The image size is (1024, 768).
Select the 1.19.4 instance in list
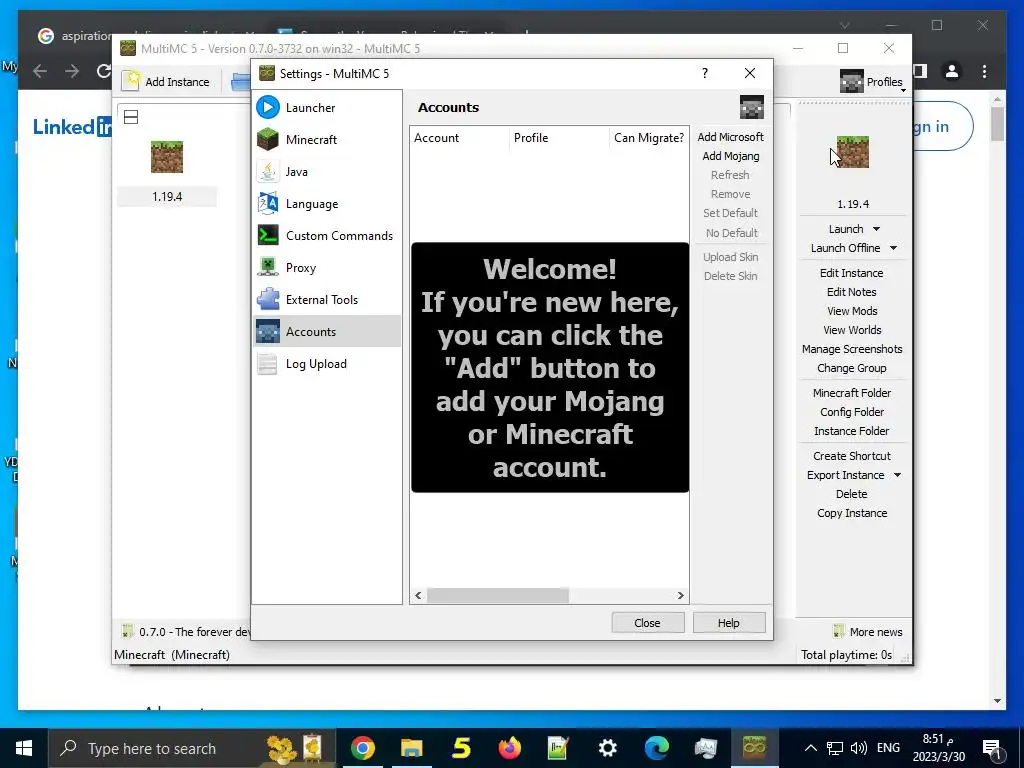167,173
